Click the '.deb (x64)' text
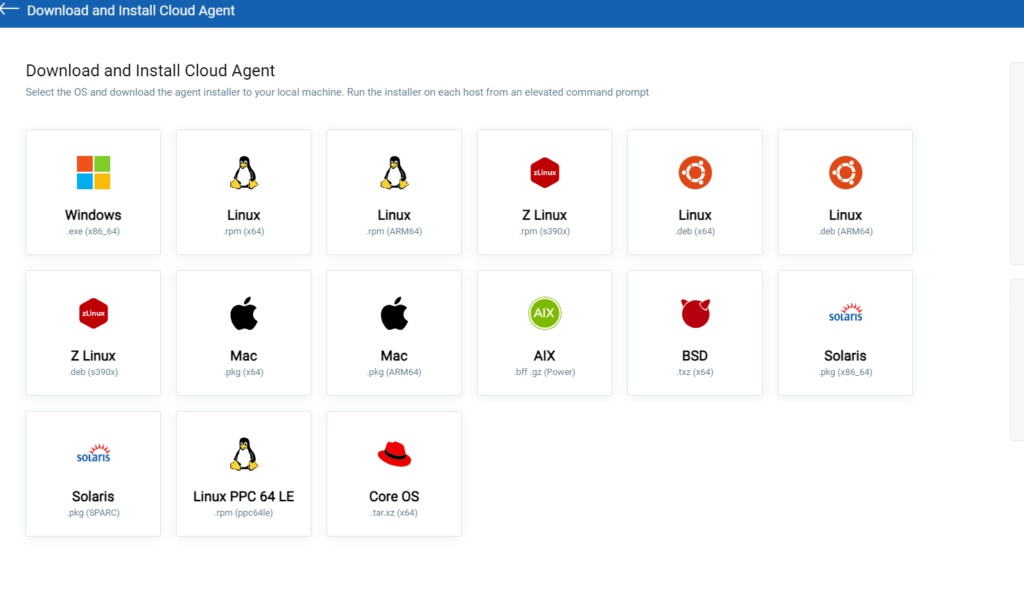 [x=695, y=231]
